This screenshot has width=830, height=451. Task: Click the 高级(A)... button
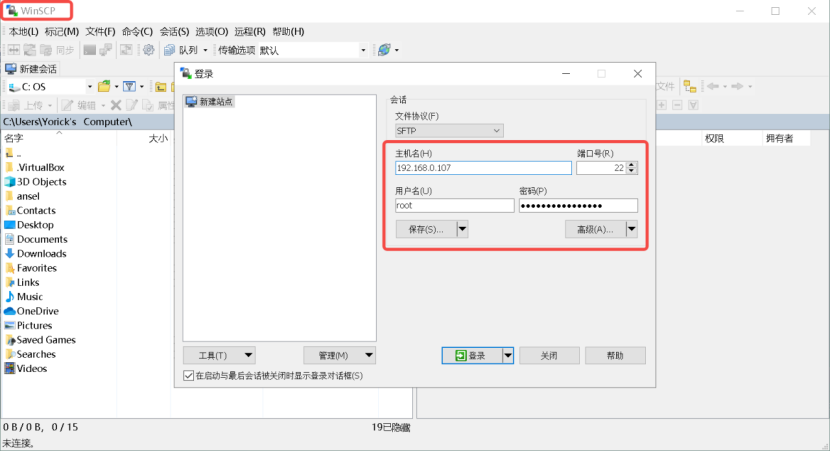coord(595,229)
